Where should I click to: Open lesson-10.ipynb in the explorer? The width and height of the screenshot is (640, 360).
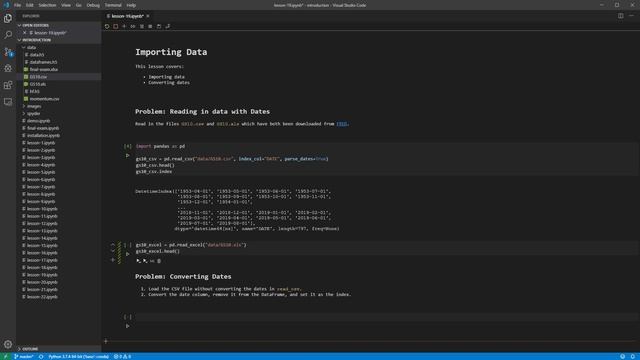pyautogui.click(x=58, y=209)
